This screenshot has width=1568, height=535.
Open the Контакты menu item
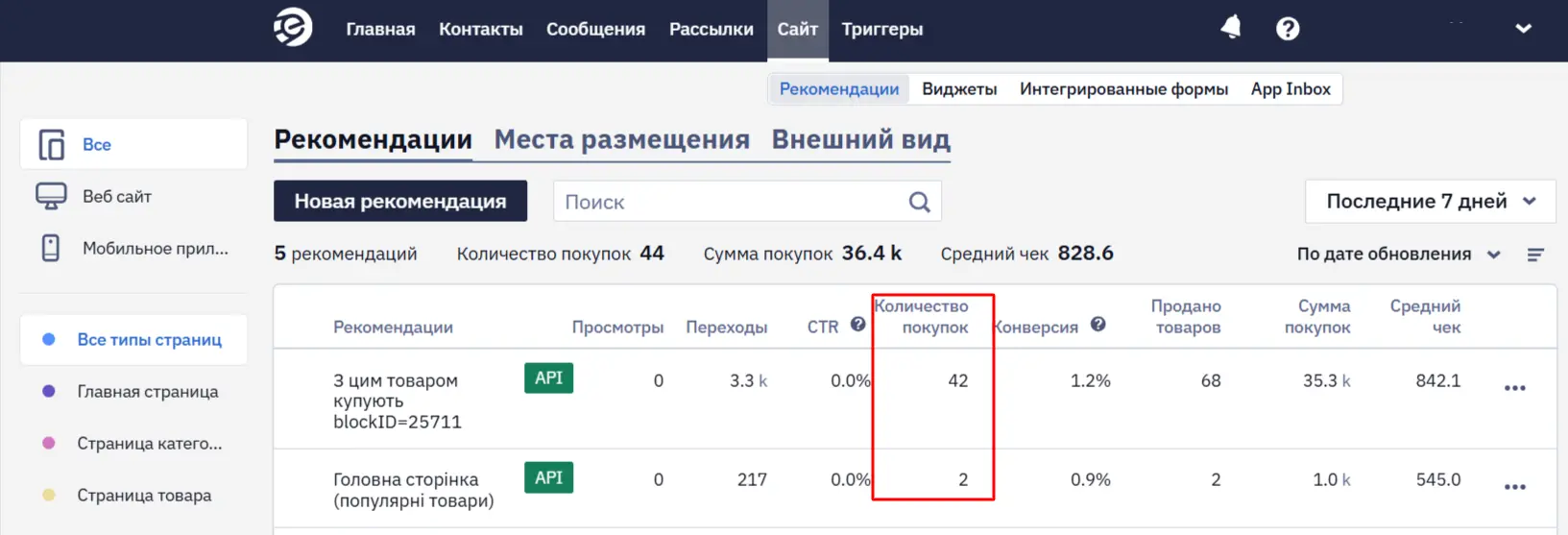481,30
